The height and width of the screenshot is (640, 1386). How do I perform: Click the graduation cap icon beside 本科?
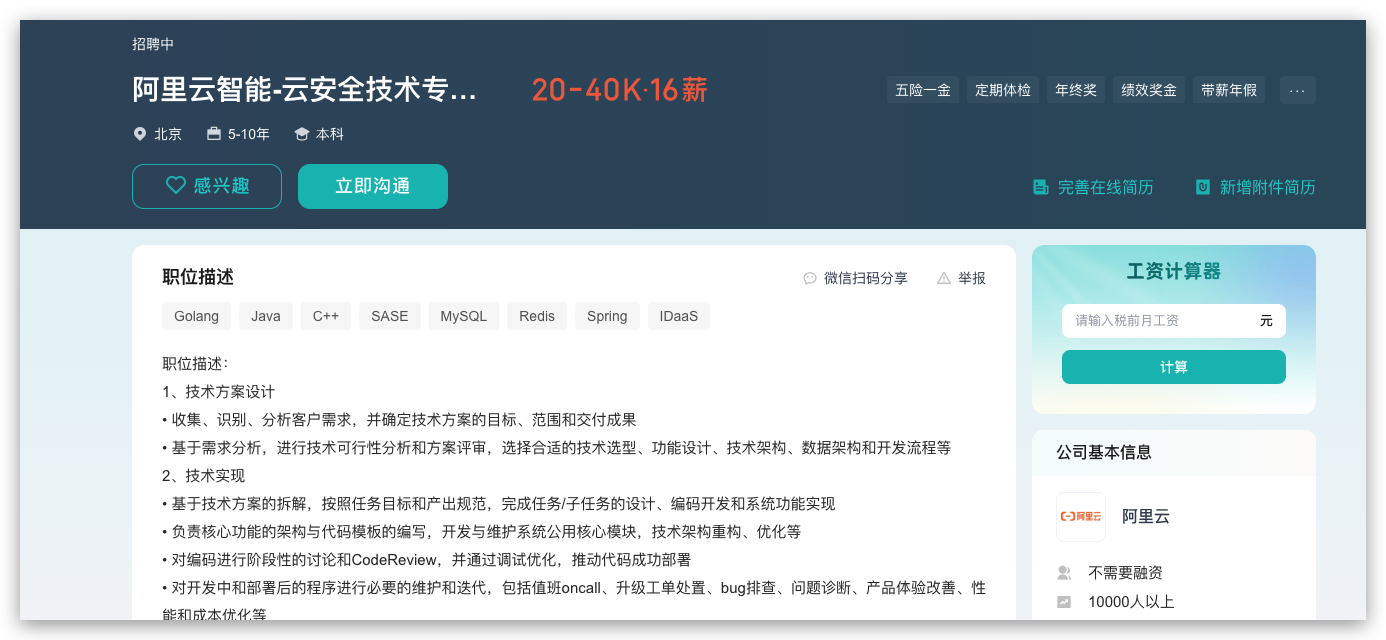point(302,134)
